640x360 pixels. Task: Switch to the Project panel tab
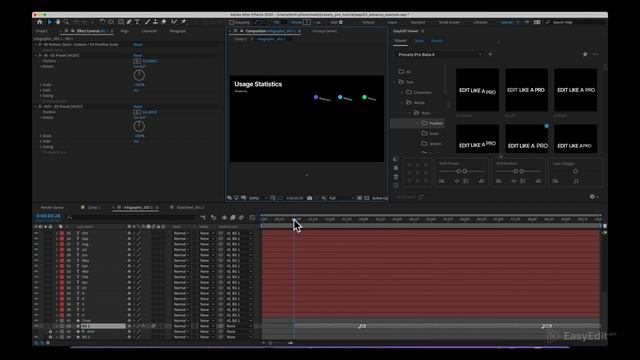[x=42, y=31]
